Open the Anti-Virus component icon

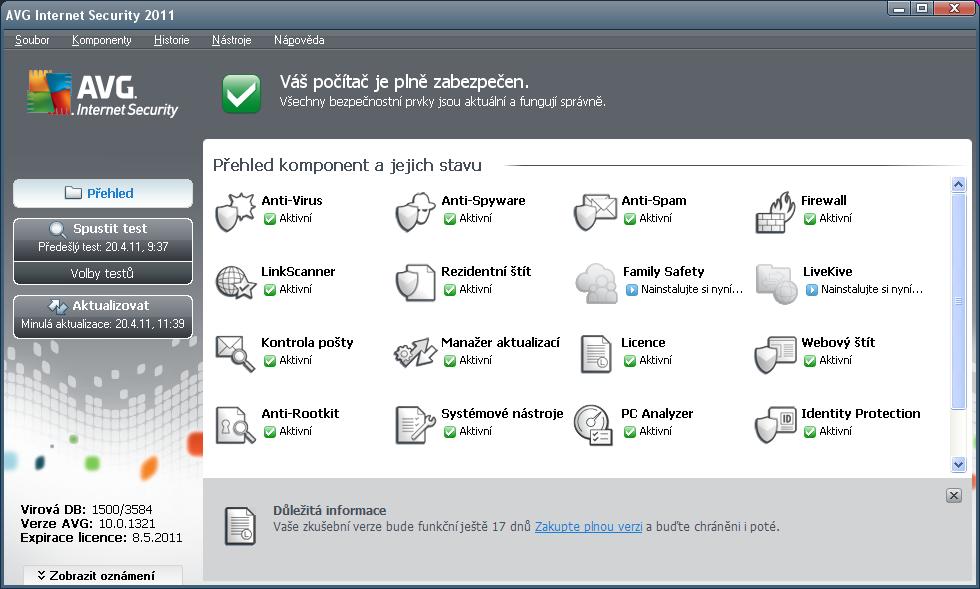pyautogui.click(x=235, y=211)
